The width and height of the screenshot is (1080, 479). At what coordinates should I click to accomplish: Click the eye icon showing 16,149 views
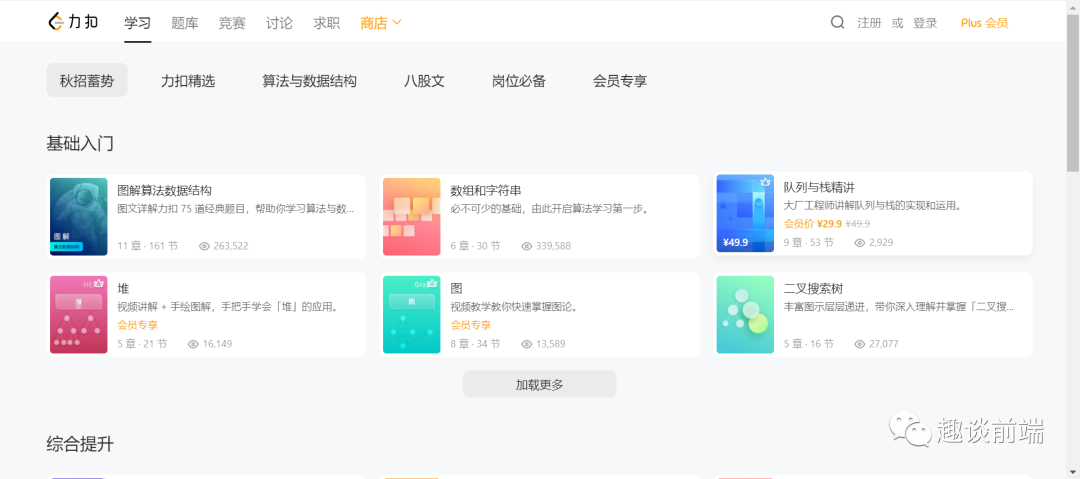(x=194, y=344)
